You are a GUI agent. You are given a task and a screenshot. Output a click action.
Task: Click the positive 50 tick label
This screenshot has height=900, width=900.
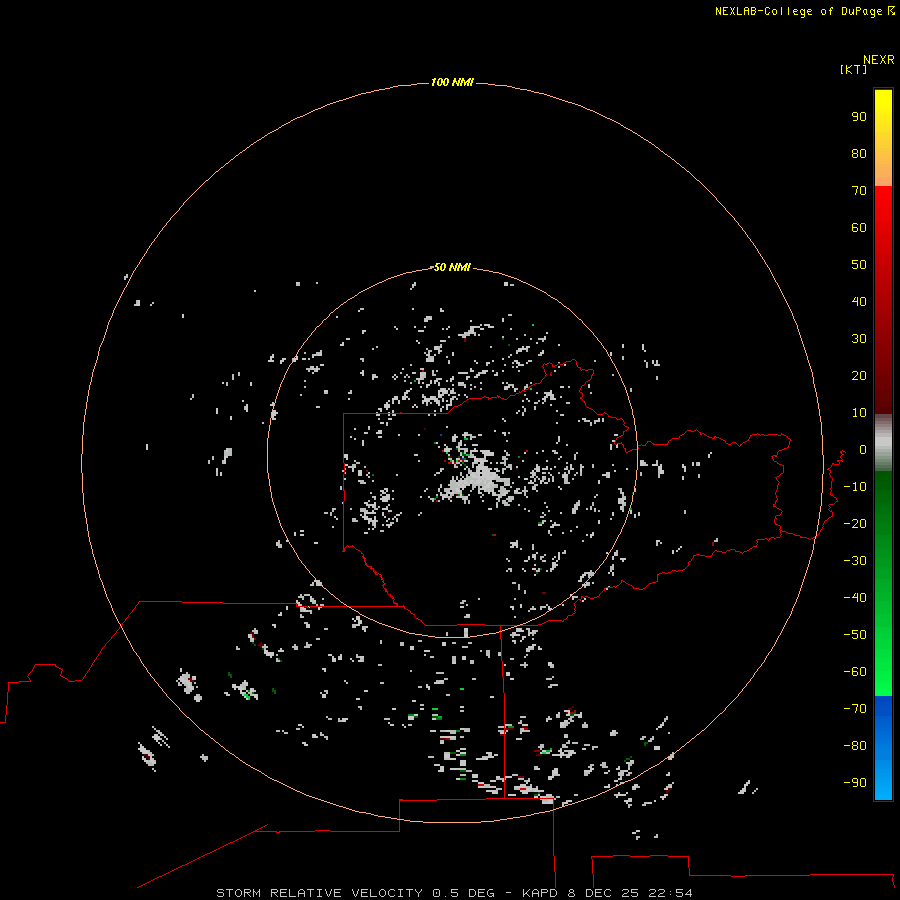click(x=859, y=265)
